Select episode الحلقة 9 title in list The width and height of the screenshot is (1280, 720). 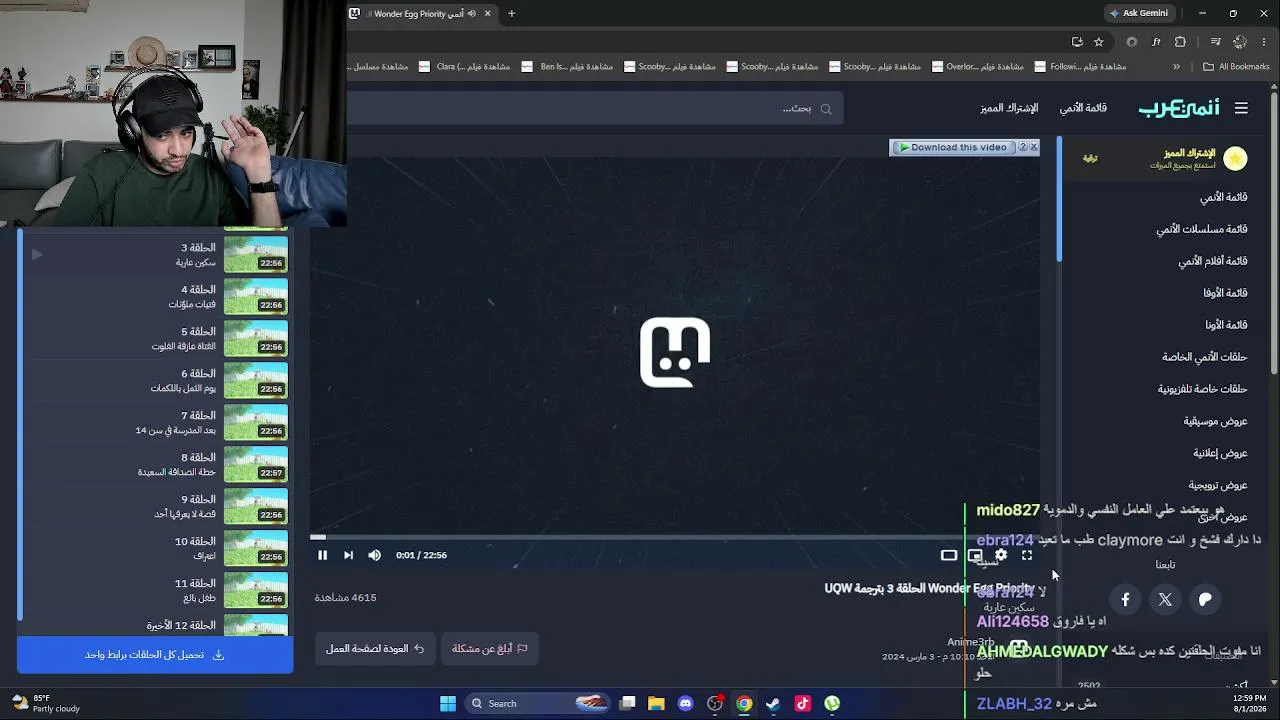point(198,499)
